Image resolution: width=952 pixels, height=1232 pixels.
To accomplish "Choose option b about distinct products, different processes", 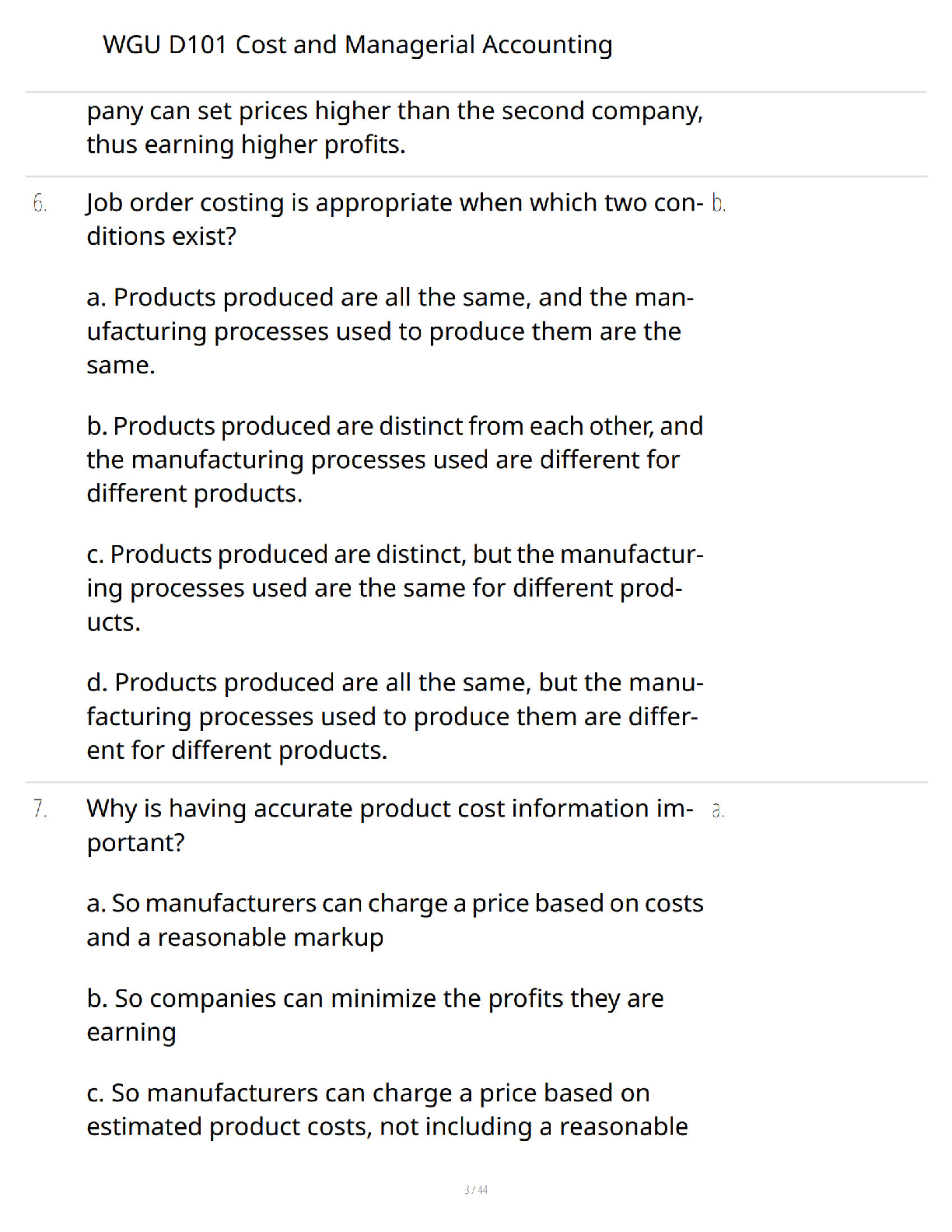I will [x=395, y=459].
